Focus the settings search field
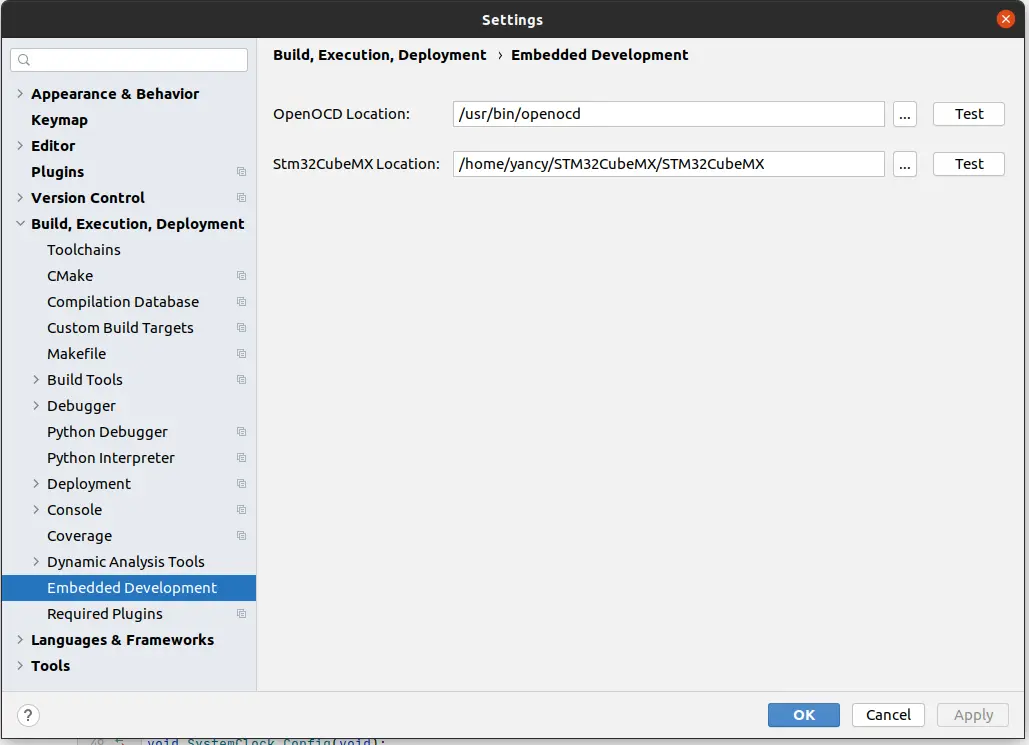 (129, 60)
